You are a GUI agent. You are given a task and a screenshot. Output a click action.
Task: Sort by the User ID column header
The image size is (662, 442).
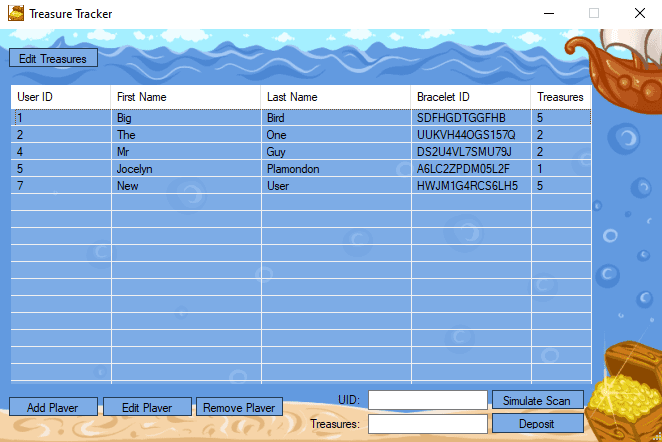tap(60, 97)
